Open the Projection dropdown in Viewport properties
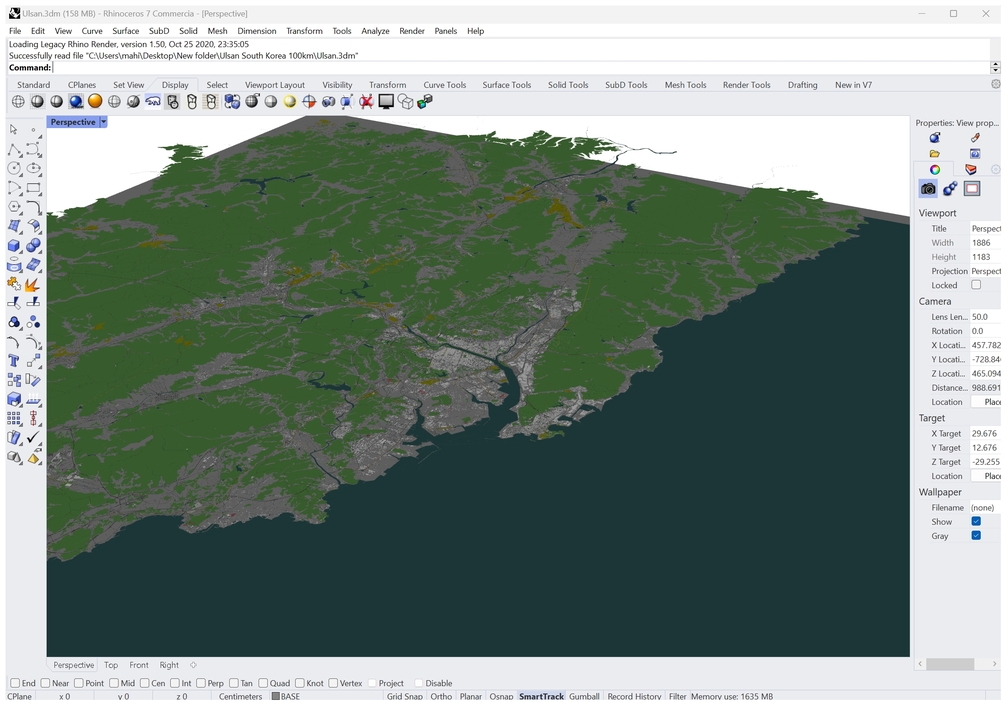 (x=984, y=271)
